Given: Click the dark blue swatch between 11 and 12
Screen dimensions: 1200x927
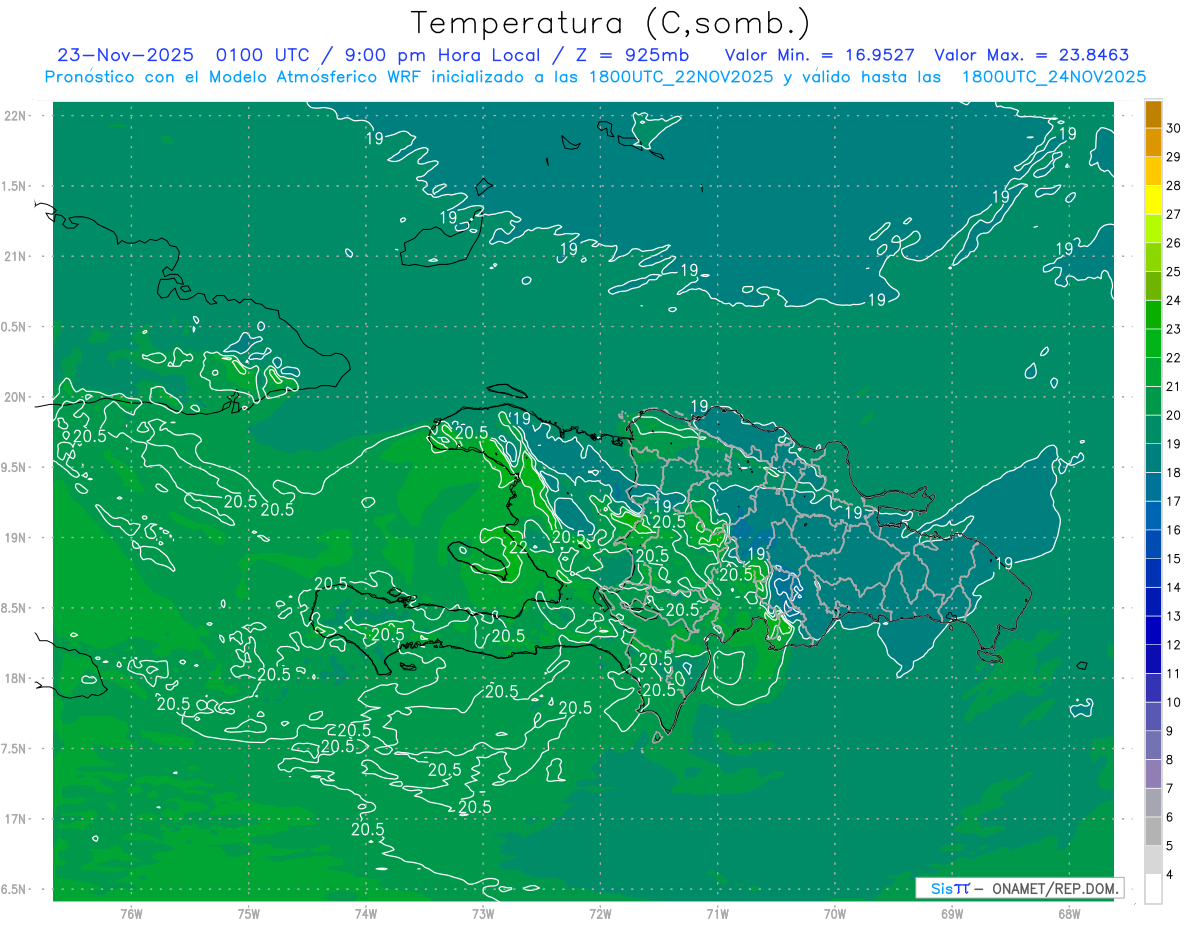Looking at the screenshot, I should [1154, 659].
